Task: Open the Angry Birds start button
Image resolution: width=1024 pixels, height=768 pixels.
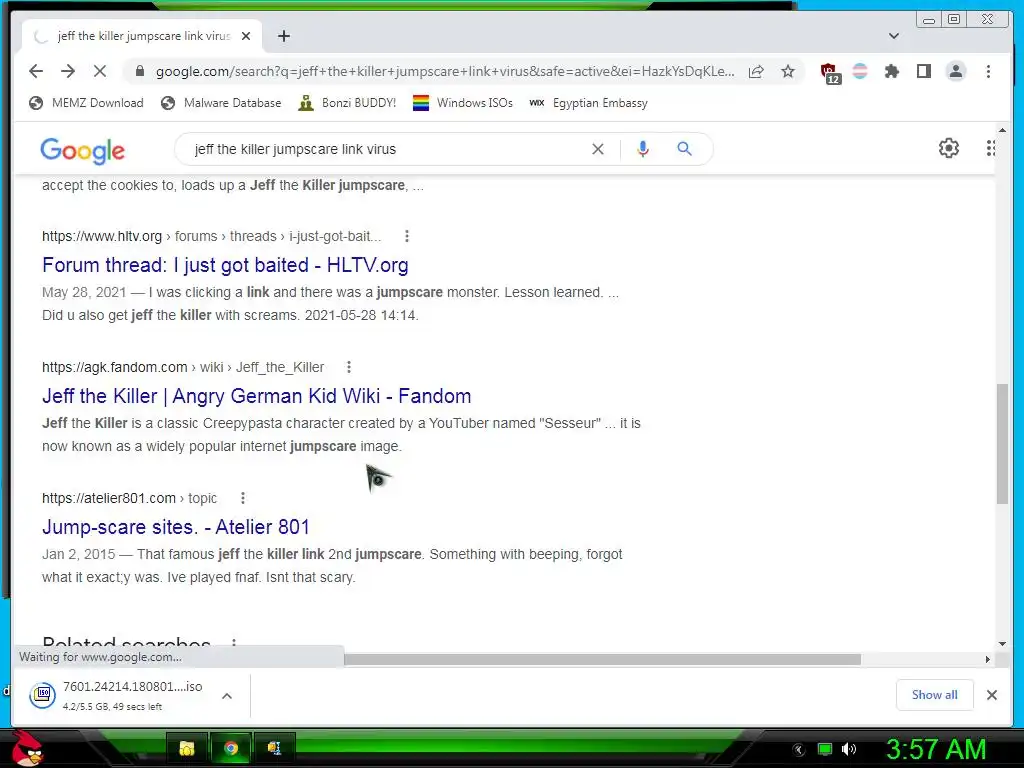Action: pyautogui.click(x=27, y=748)
